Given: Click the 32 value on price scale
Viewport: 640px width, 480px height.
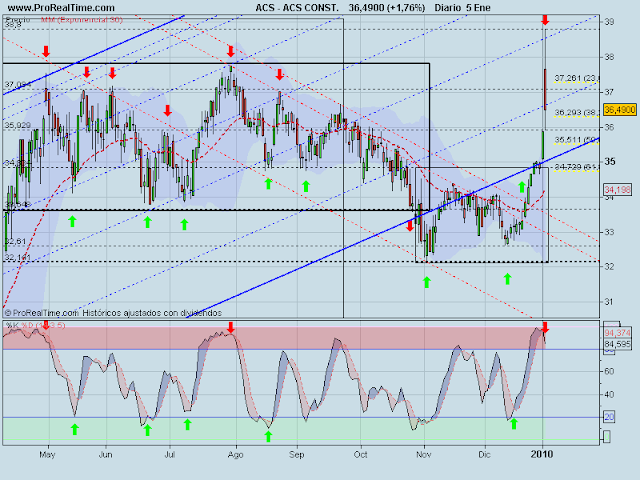Looking at the screenshot, I should coord(609,267).
